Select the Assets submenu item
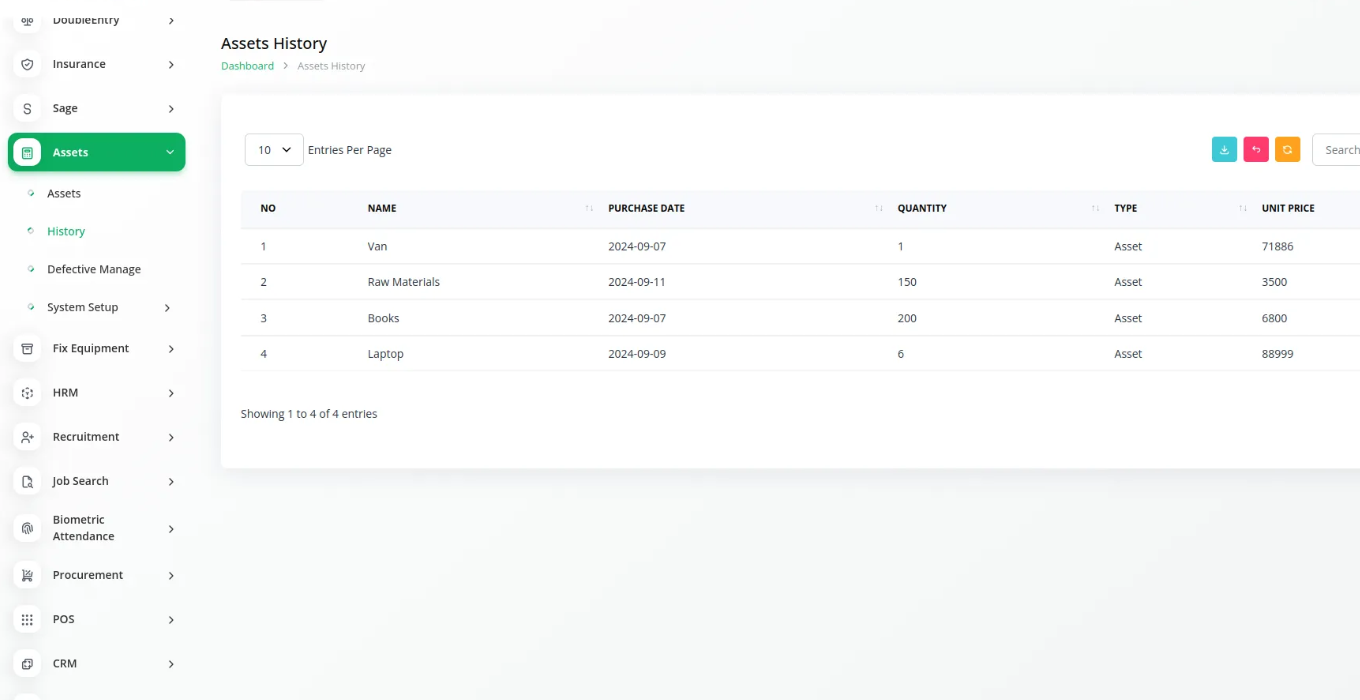The image size is (1360, 700). click(x=64, y=193)
